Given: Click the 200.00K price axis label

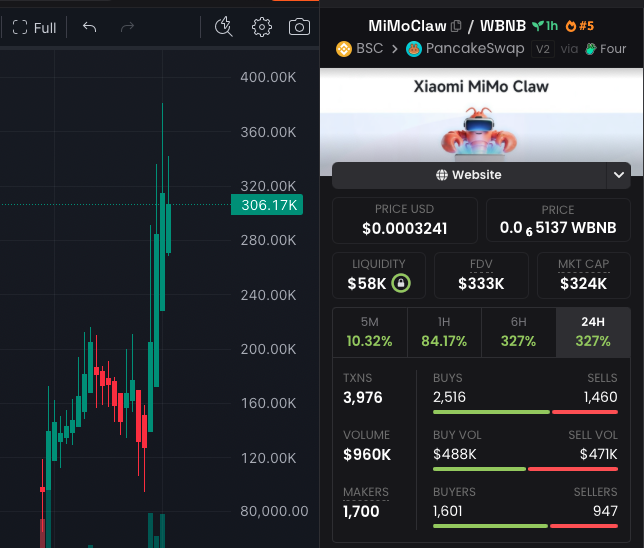Looking at the screenshot, I should [x=268, y=349].
